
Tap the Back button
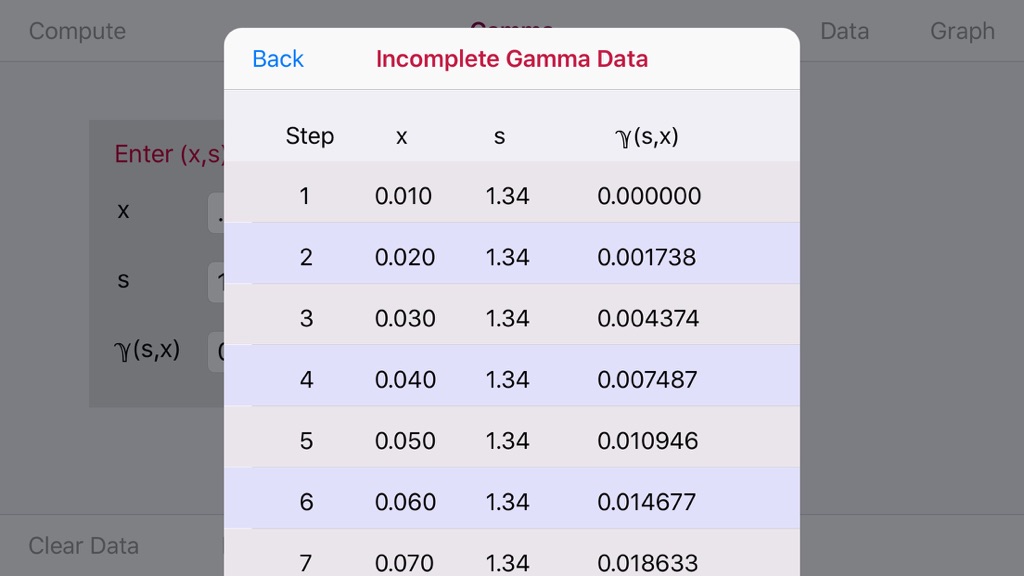pyautogui.click(x=278, y=59)
